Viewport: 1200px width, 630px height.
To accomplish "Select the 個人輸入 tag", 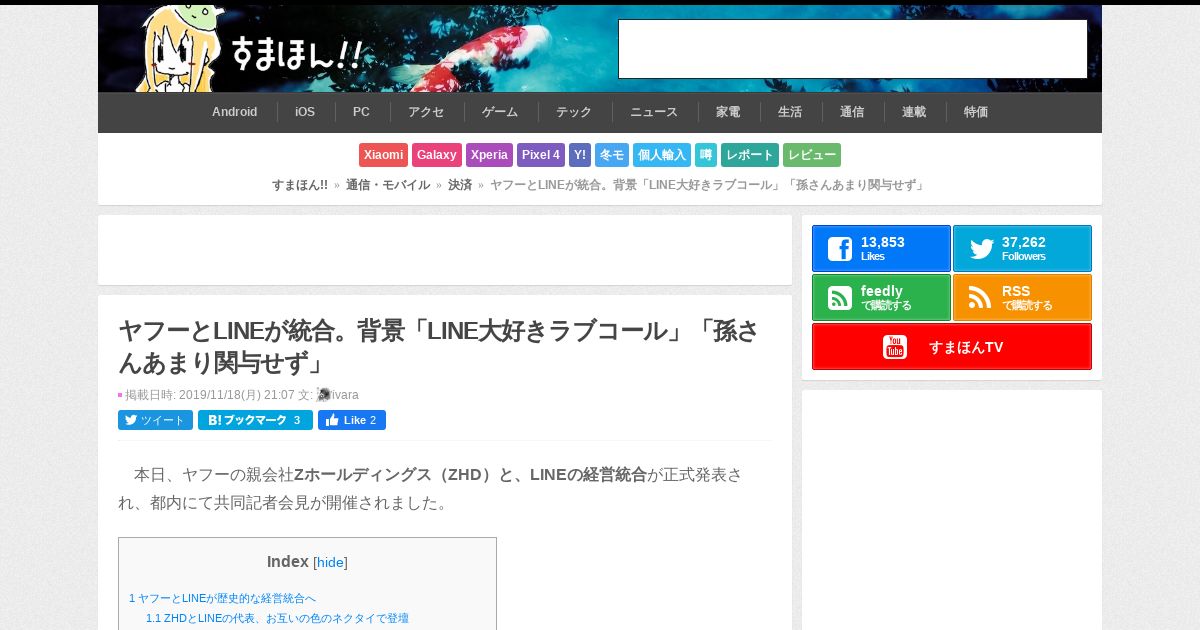I will click(x=662, y=155).
